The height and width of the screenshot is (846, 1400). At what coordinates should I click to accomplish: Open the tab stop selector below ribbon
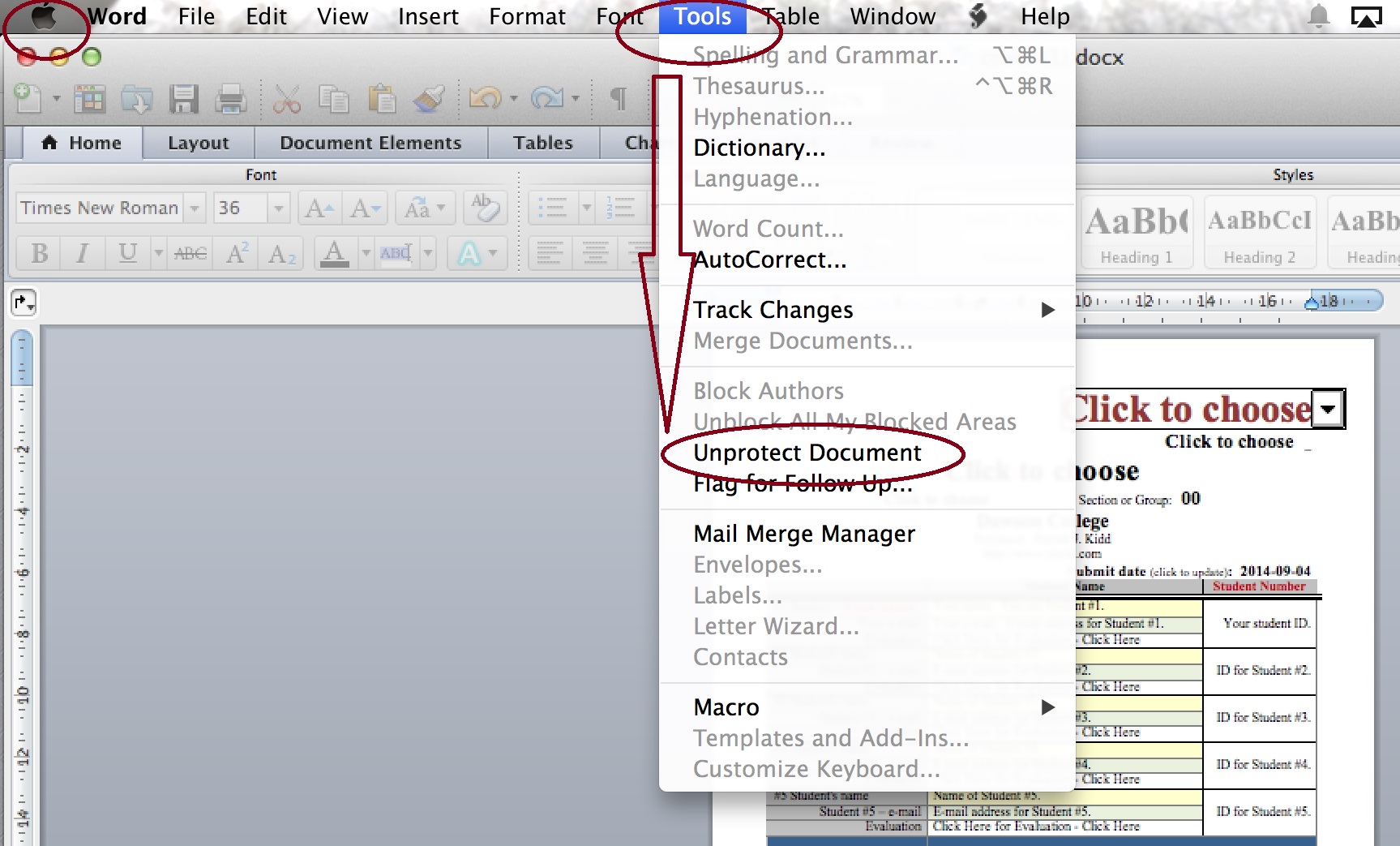pos(24,303)
